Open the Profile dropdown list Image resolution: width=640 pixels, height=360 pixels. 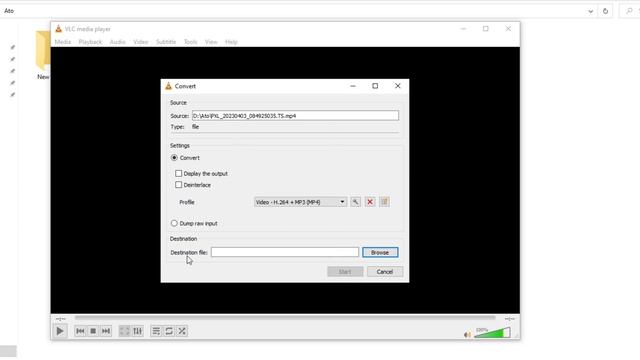point(300,202)
